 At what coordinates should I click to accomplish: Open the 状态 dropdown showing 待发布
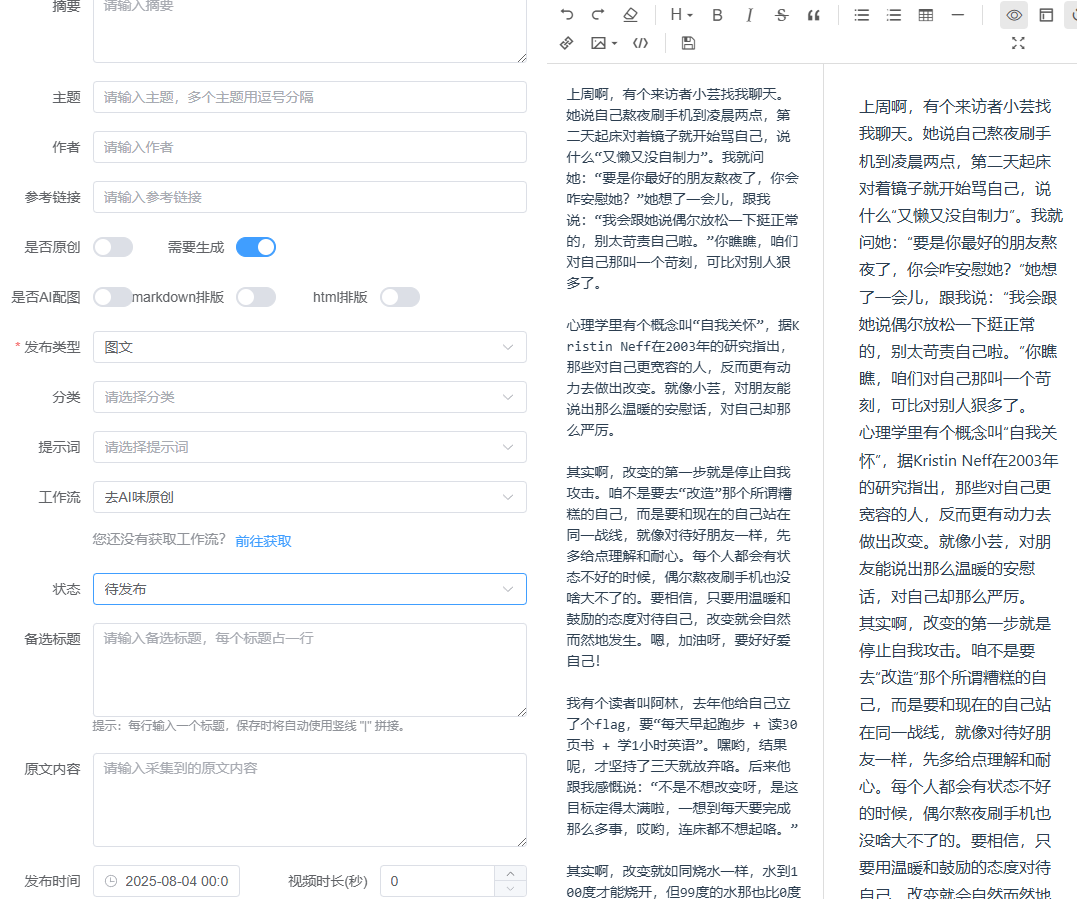(310, 589)
